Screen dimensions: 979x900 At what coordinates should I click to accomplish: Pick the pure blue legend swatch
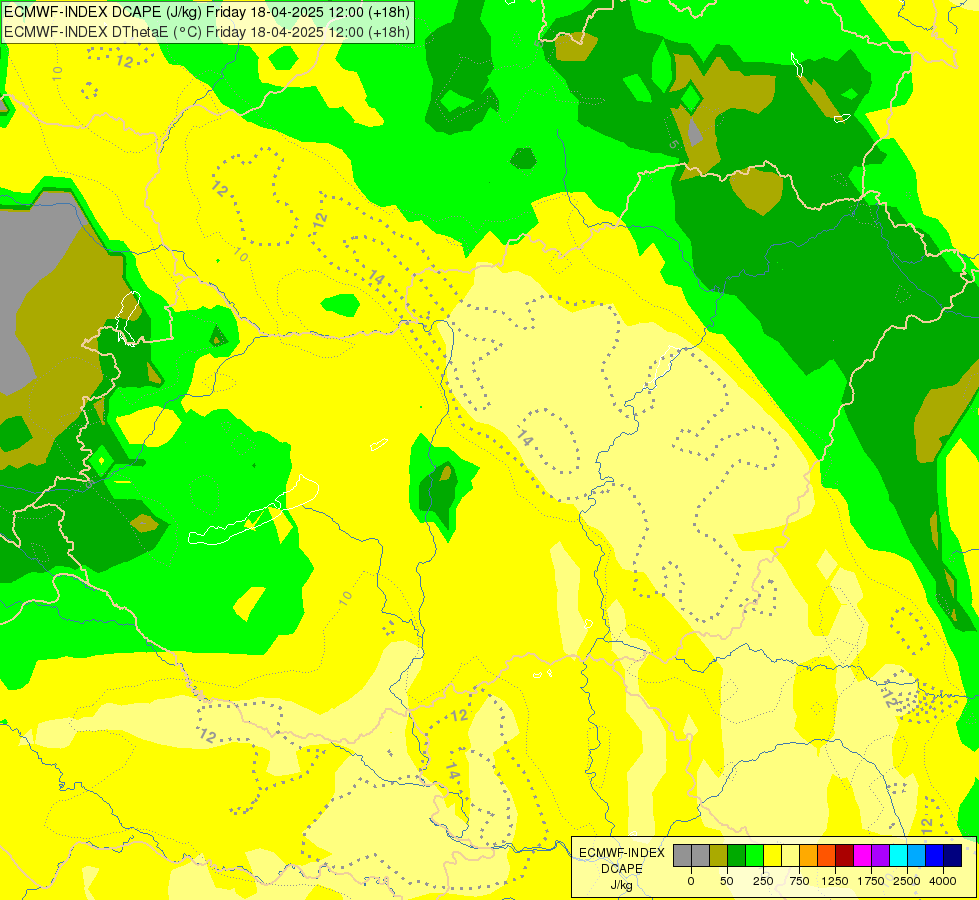point(935,855)
